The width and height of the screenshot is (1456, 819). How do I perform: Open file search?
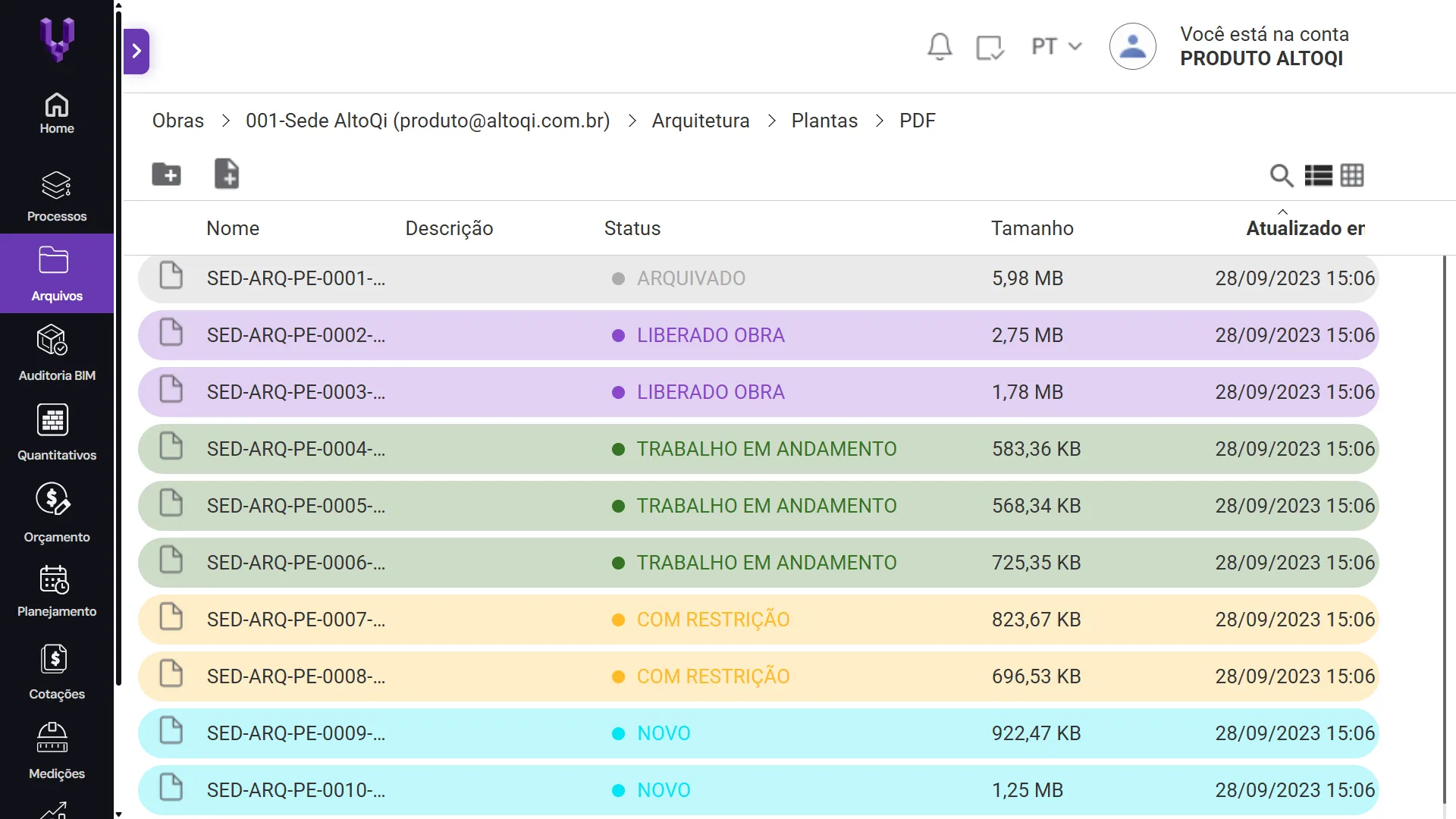(1281, 175)
